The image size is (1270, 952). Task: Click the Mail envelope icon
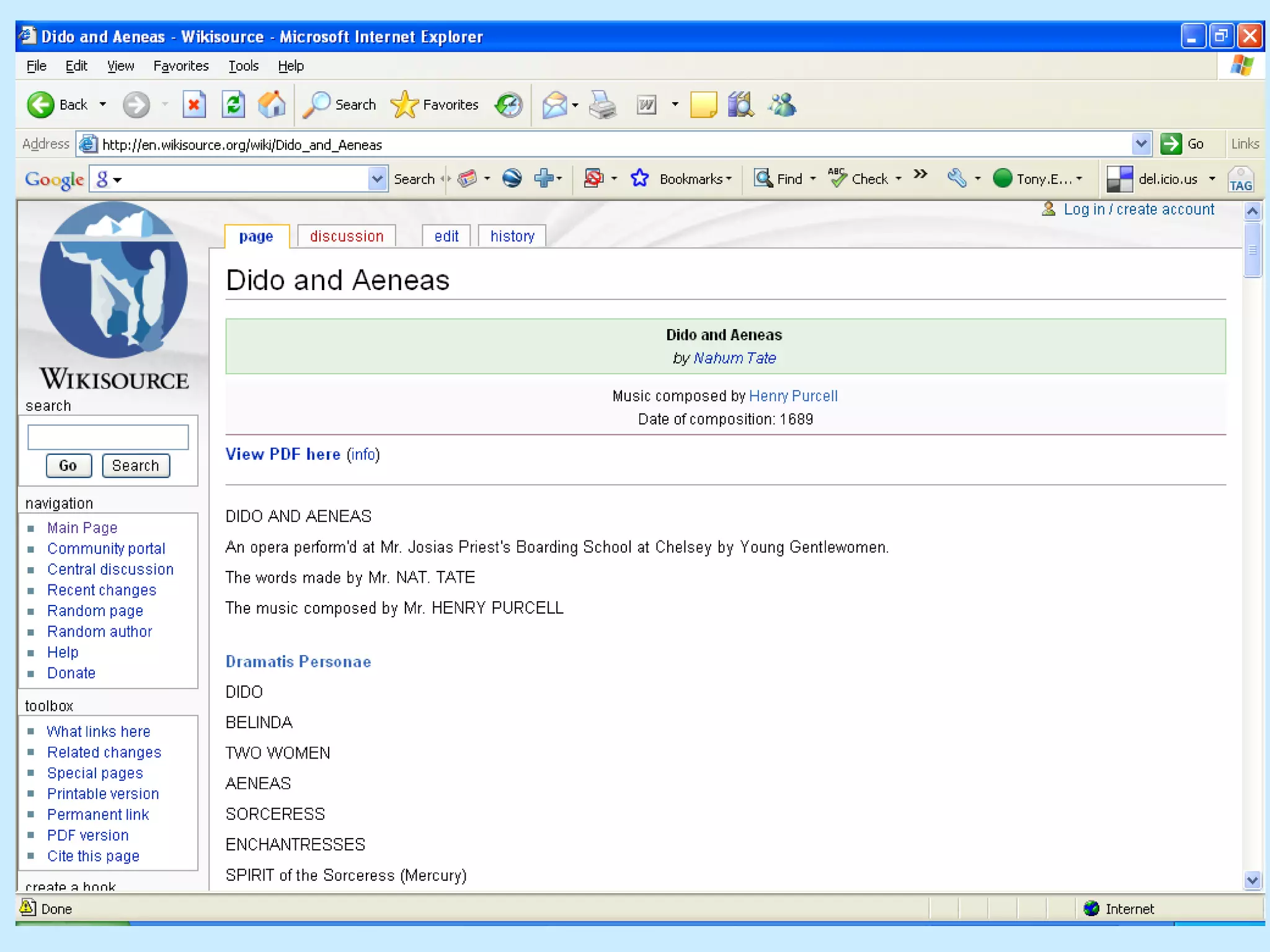[x=554, y=105]
